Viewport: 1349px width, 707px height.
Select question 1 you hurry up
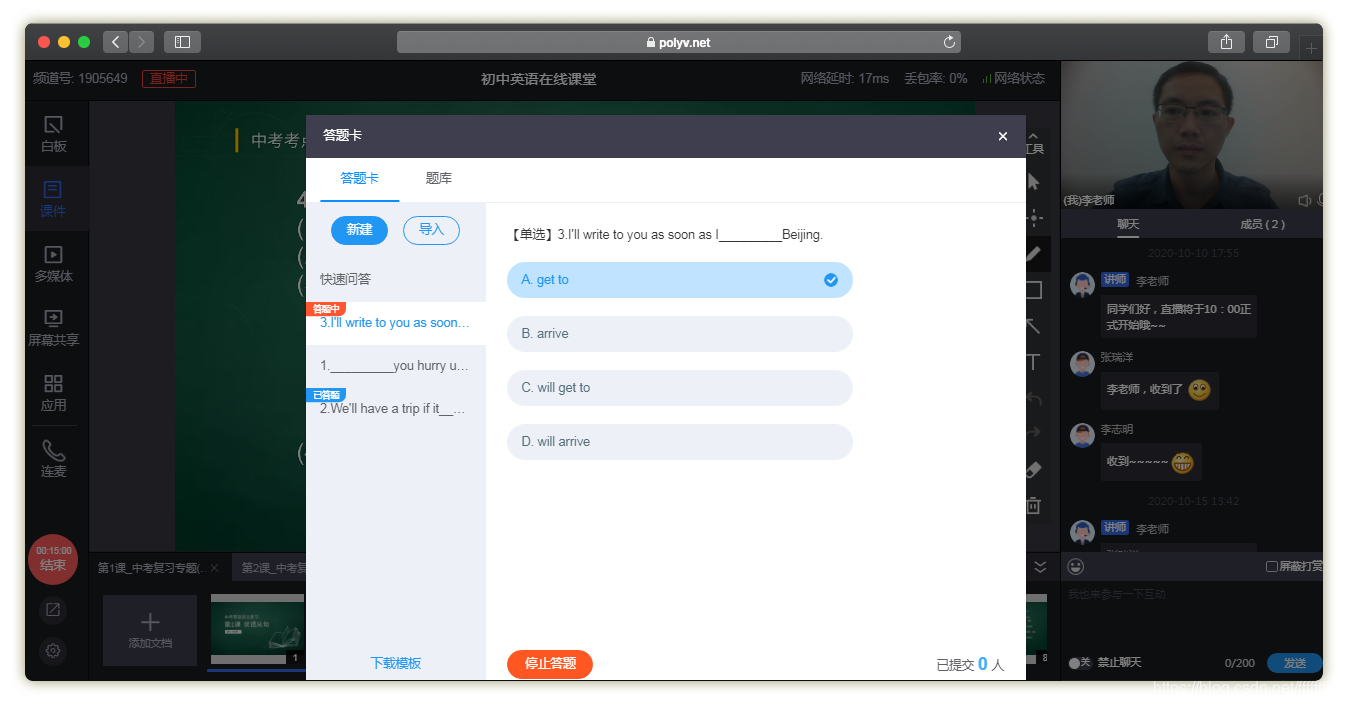(x=396, y=366)
